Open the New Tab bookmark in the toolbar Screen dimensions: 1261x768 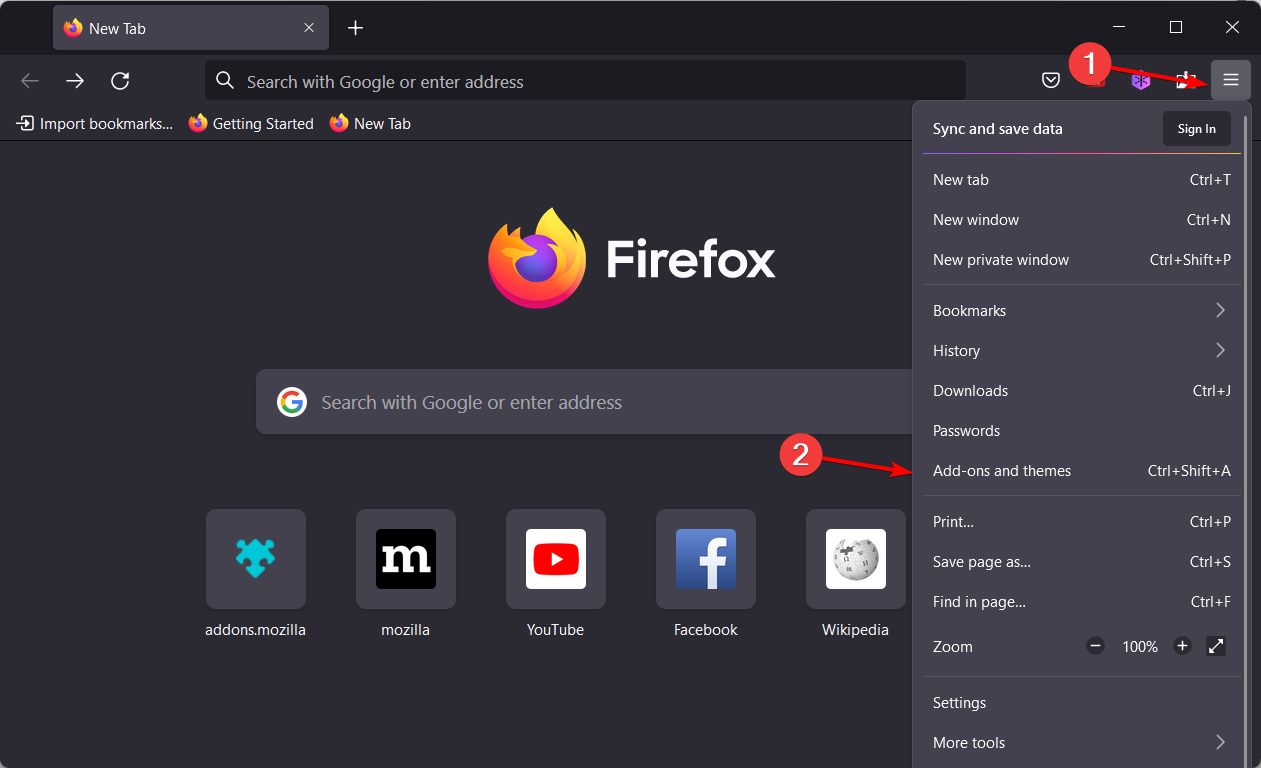(370, 124)
